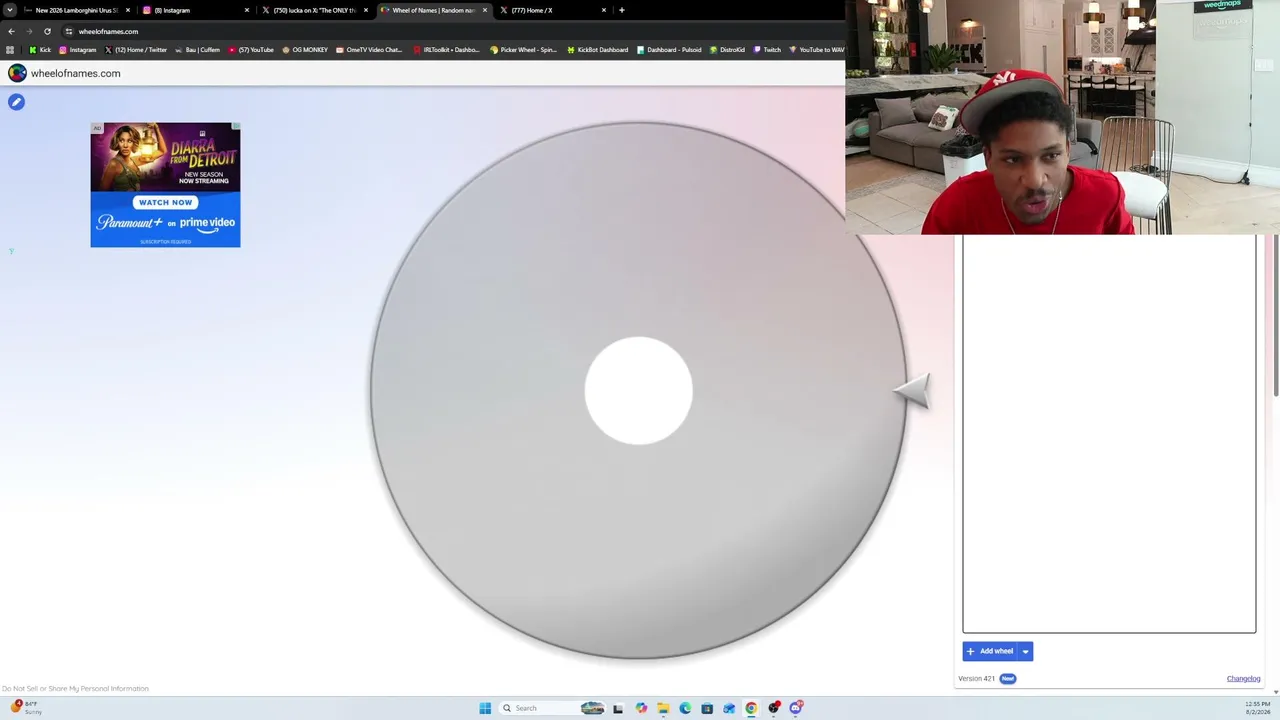Open the Dashboard - Pulsoid bookmark
The width and height of the screenshot is (1280, 720).
pos(669,50)
